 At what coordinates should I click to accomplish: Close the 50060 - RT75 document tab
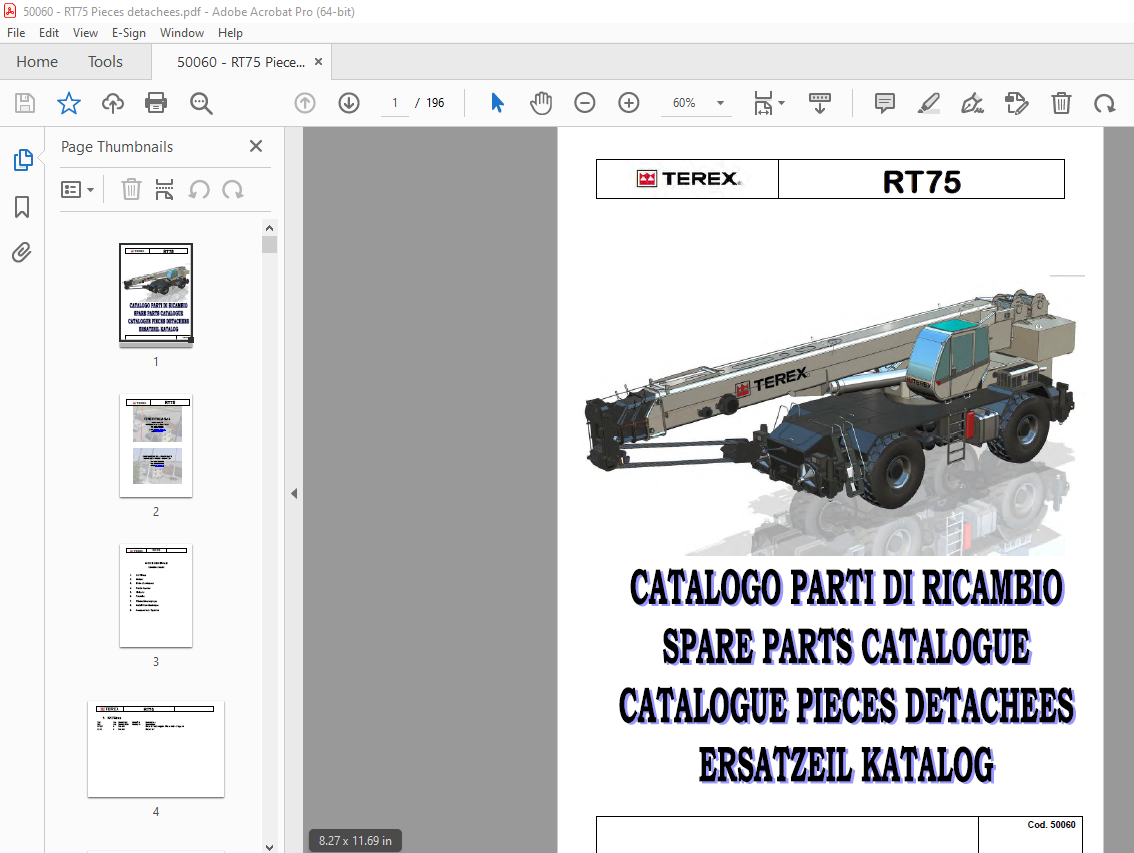[318, 62]
